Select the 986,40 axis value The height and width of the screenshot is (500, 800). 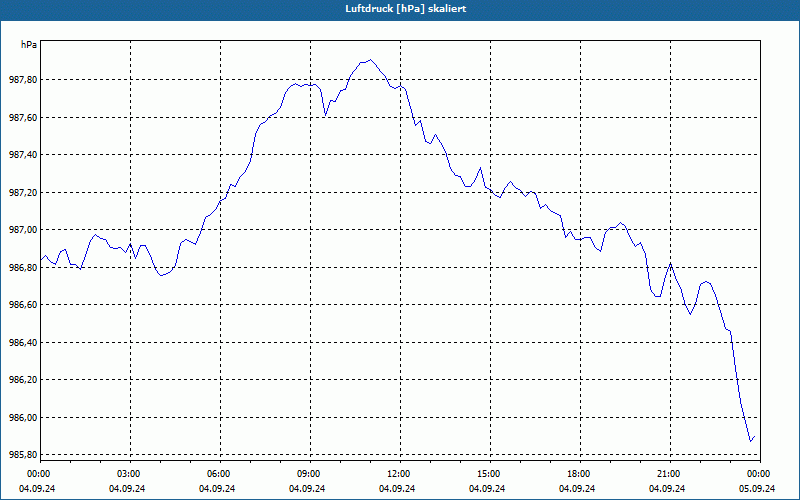click(23, 342)
